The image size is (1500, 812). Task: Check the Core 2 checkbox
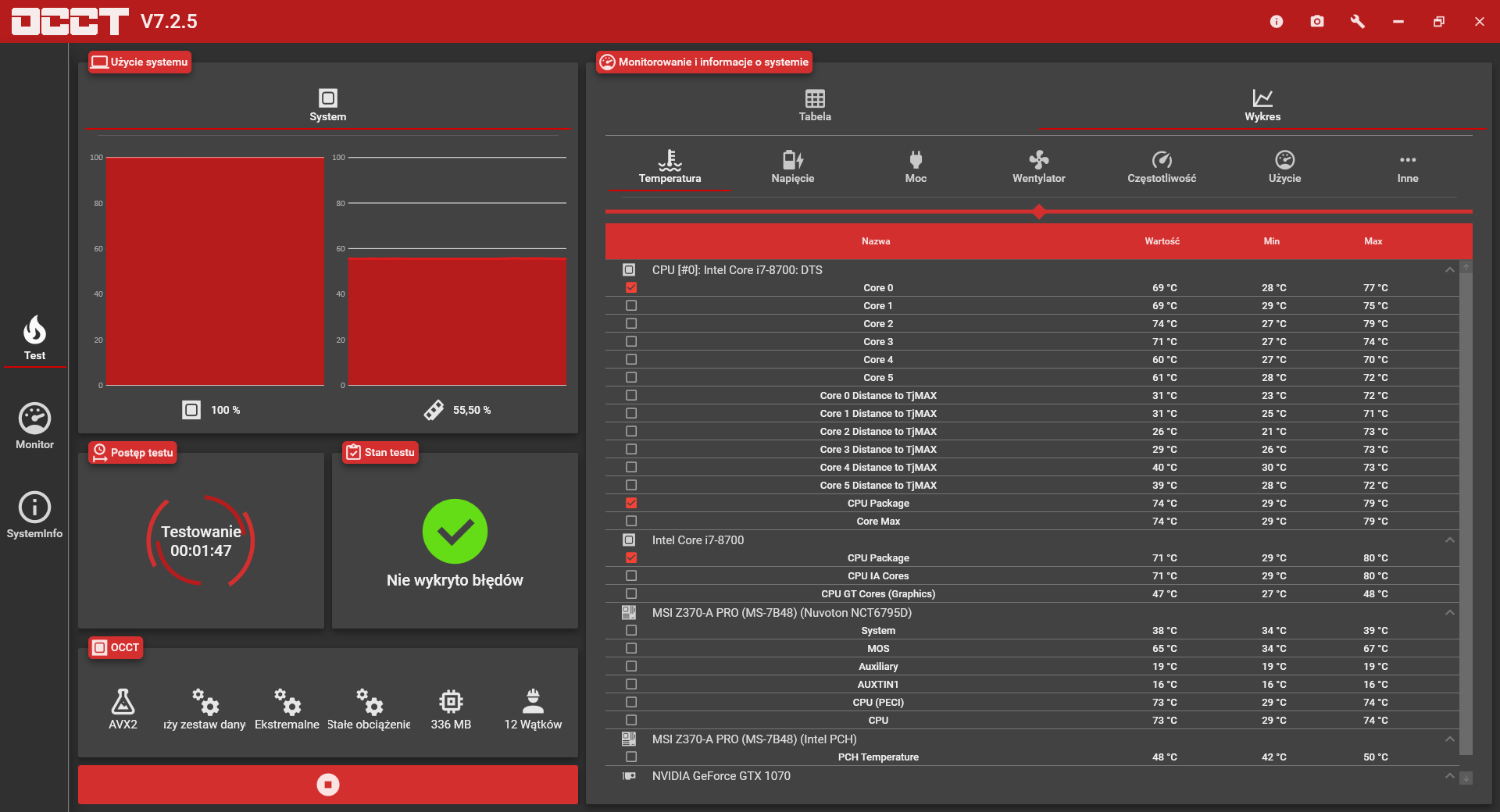631,324
